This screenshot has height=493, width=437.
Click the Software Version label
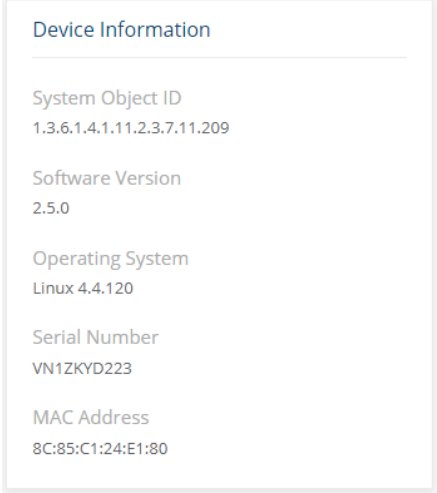[x=107, y=178]
